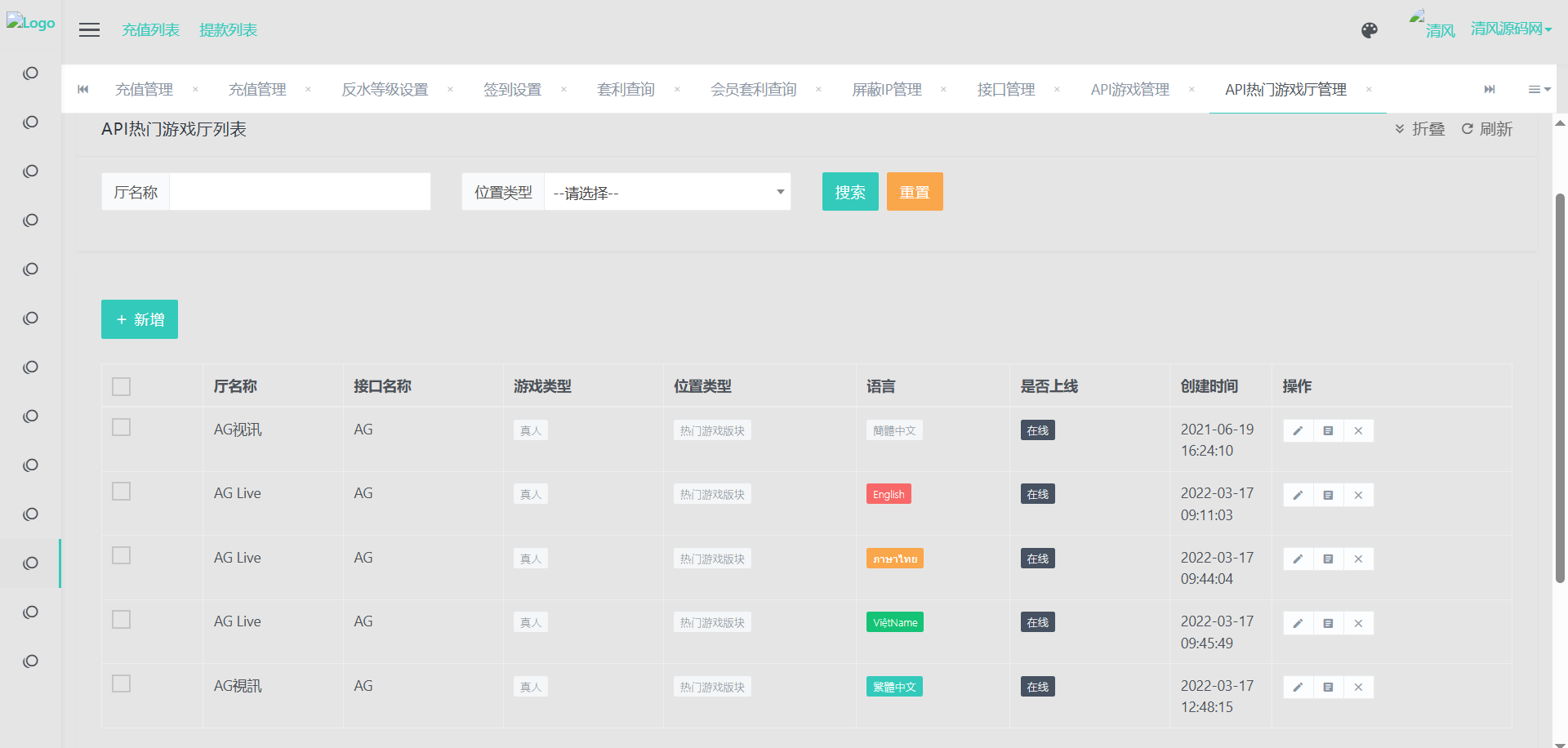
Task: Go to the 接口管理 tab
Action: point(1006,89)
